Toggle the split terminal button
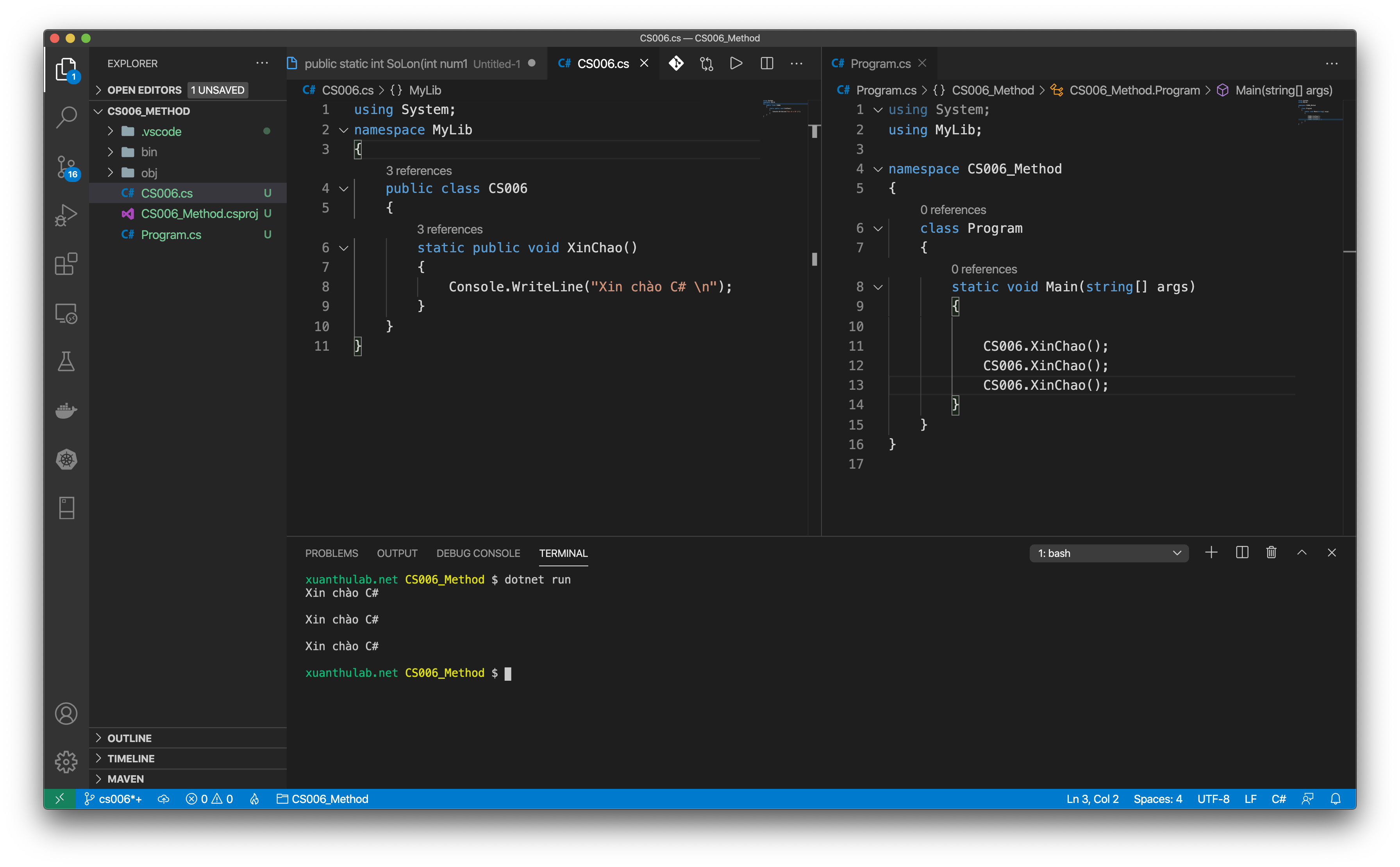1400x867 pixels. (1242, 553)
